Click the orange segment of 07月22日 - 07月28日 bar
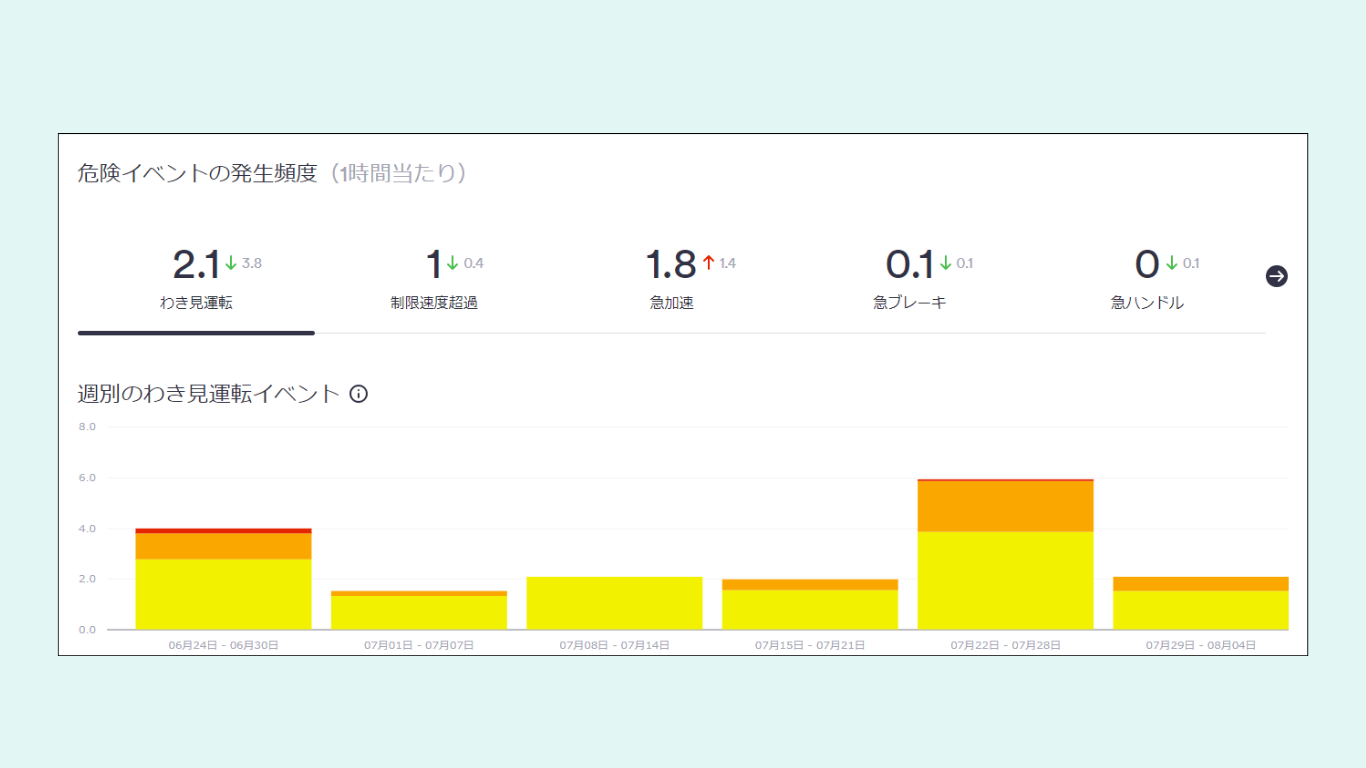Viewport: 1366px width, 768px height. point(1005,506)
